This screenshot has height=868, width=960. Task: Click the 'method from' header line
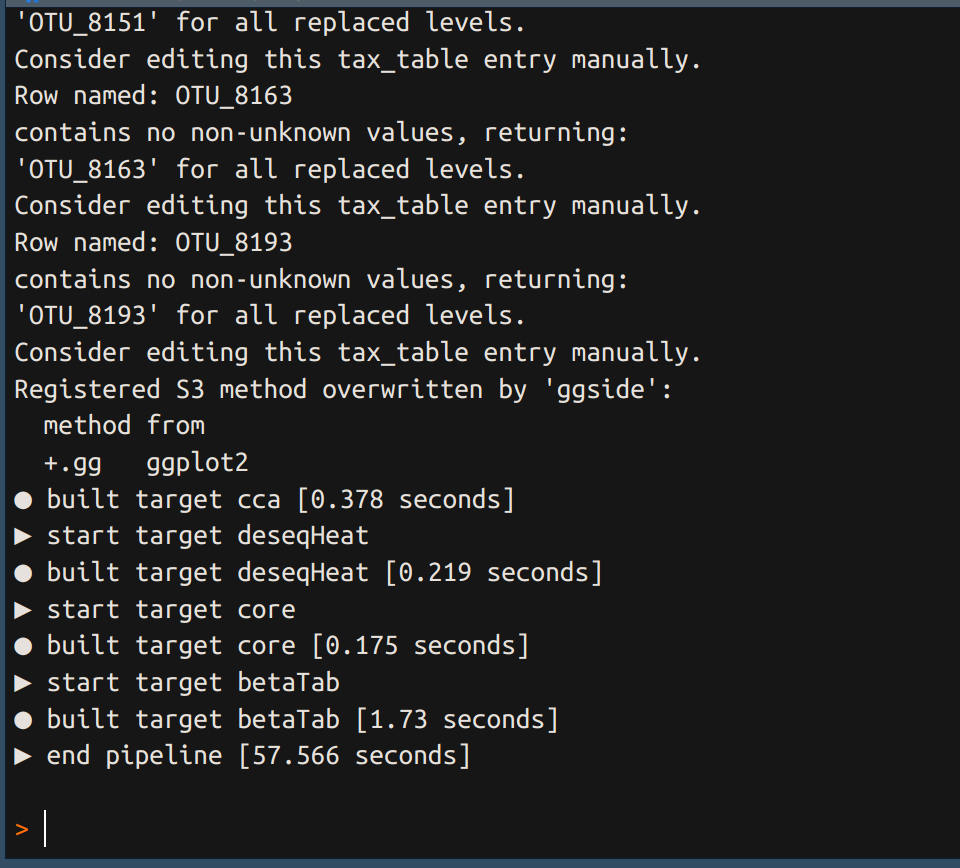124,425
